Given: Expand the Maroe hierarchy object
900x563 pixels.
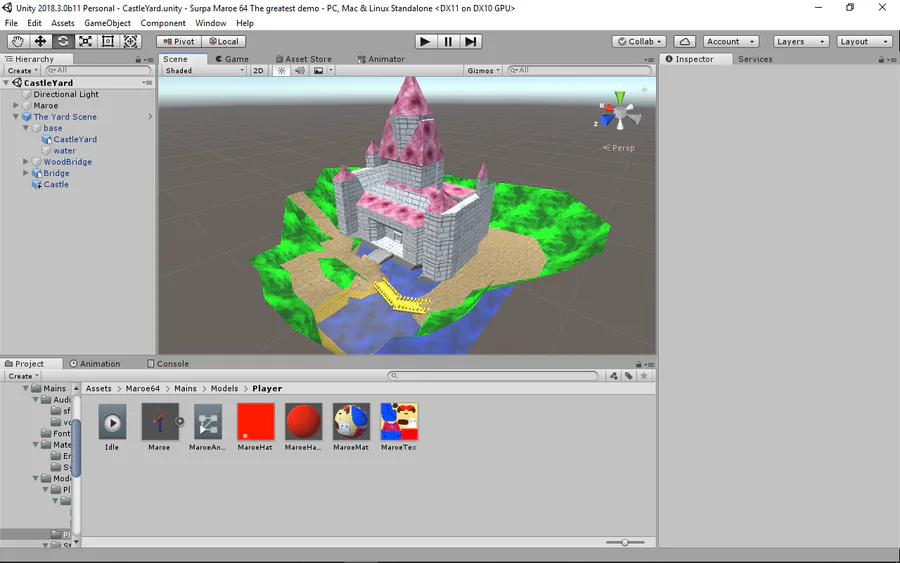Looking at the screenshot, I should tap(16, 106).
